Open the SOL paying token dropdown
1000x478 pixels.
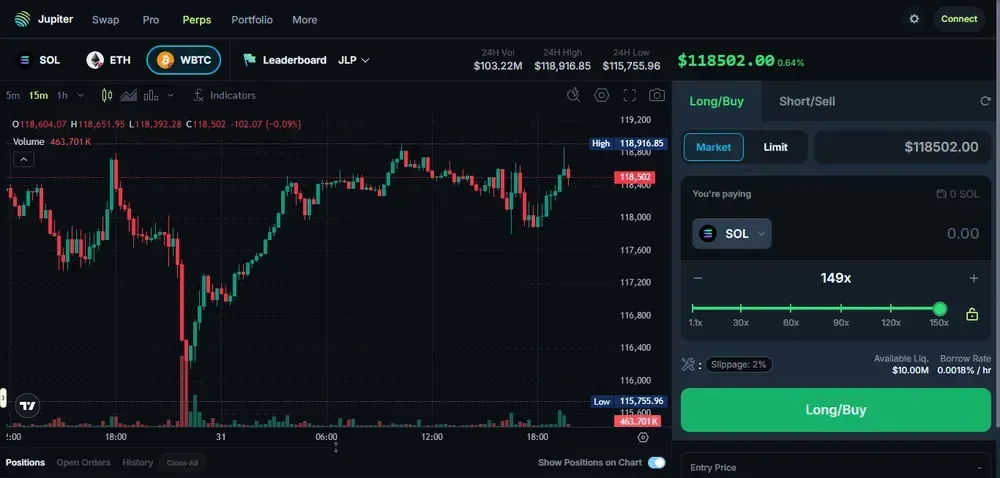(x=732, y=234)
